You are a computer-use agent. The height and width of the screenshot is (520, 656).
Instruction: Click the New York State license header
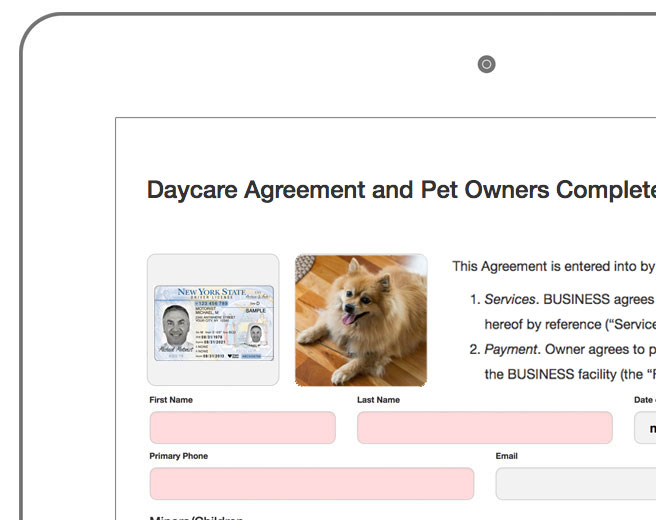click(210, 292)
